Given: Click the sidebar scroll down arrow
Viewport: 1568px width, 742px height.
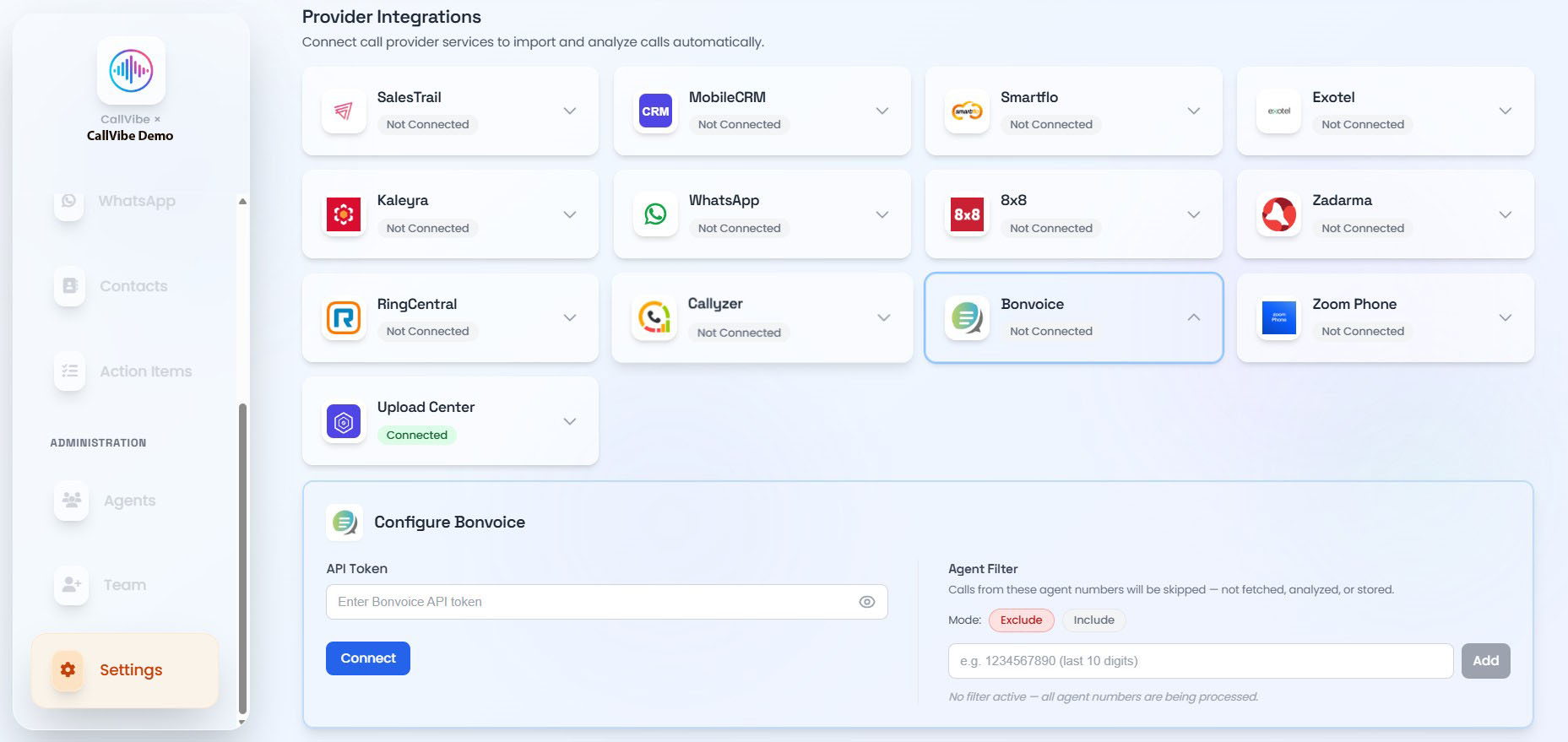Looking at the screenshot, I should pyautogui.click(x=243, y=722).
